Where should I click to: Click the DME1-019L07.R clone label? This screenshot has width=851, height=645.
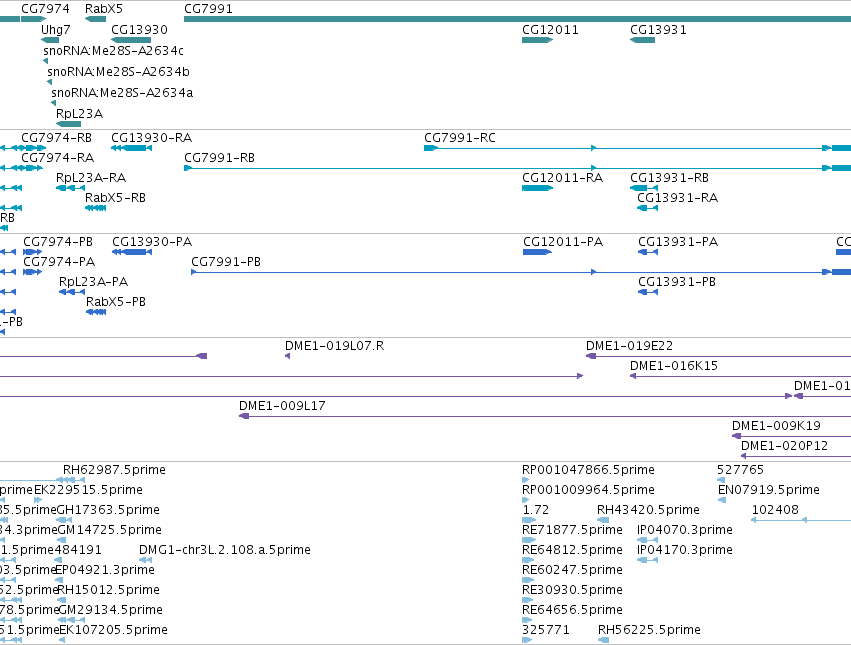pos(334,346)
